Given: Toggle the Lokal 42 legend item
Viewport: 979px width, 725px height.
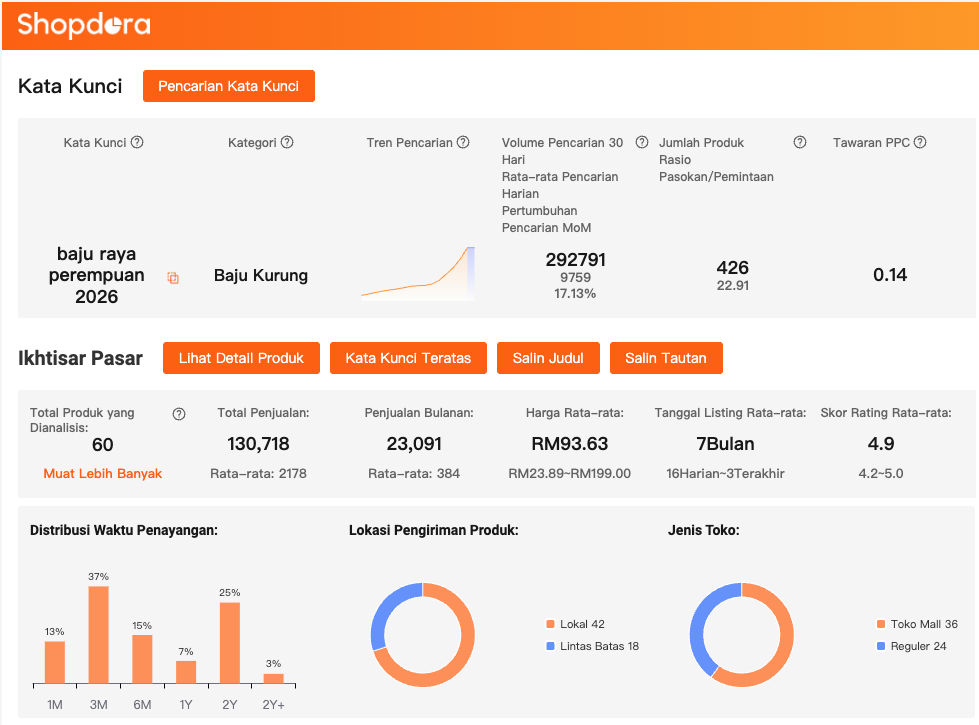Looking at the screenshot, I should point(582,624).
